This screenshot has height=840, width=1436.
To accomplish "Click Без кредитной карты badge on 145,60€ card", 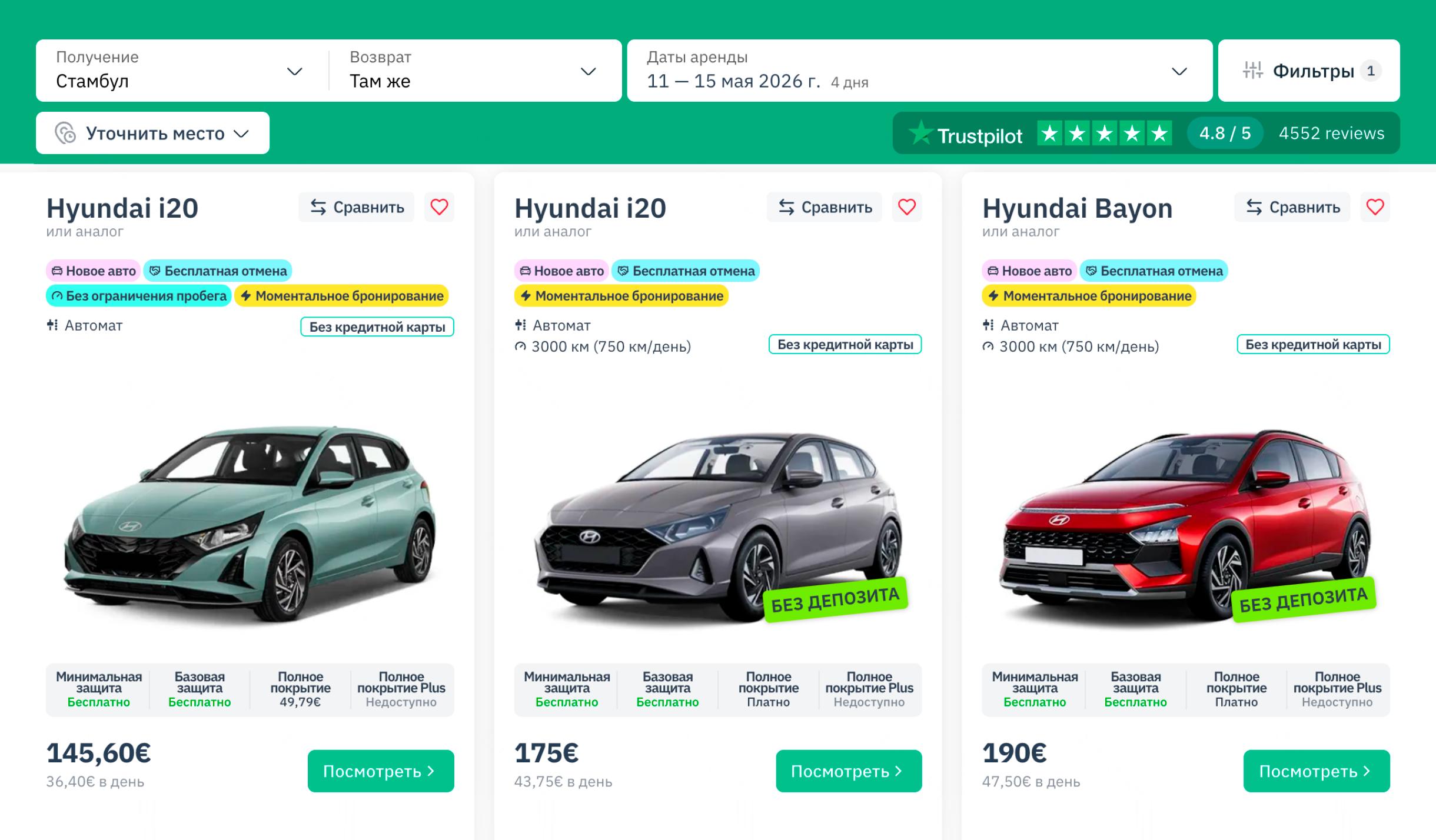I will click(x=377, y=326).
